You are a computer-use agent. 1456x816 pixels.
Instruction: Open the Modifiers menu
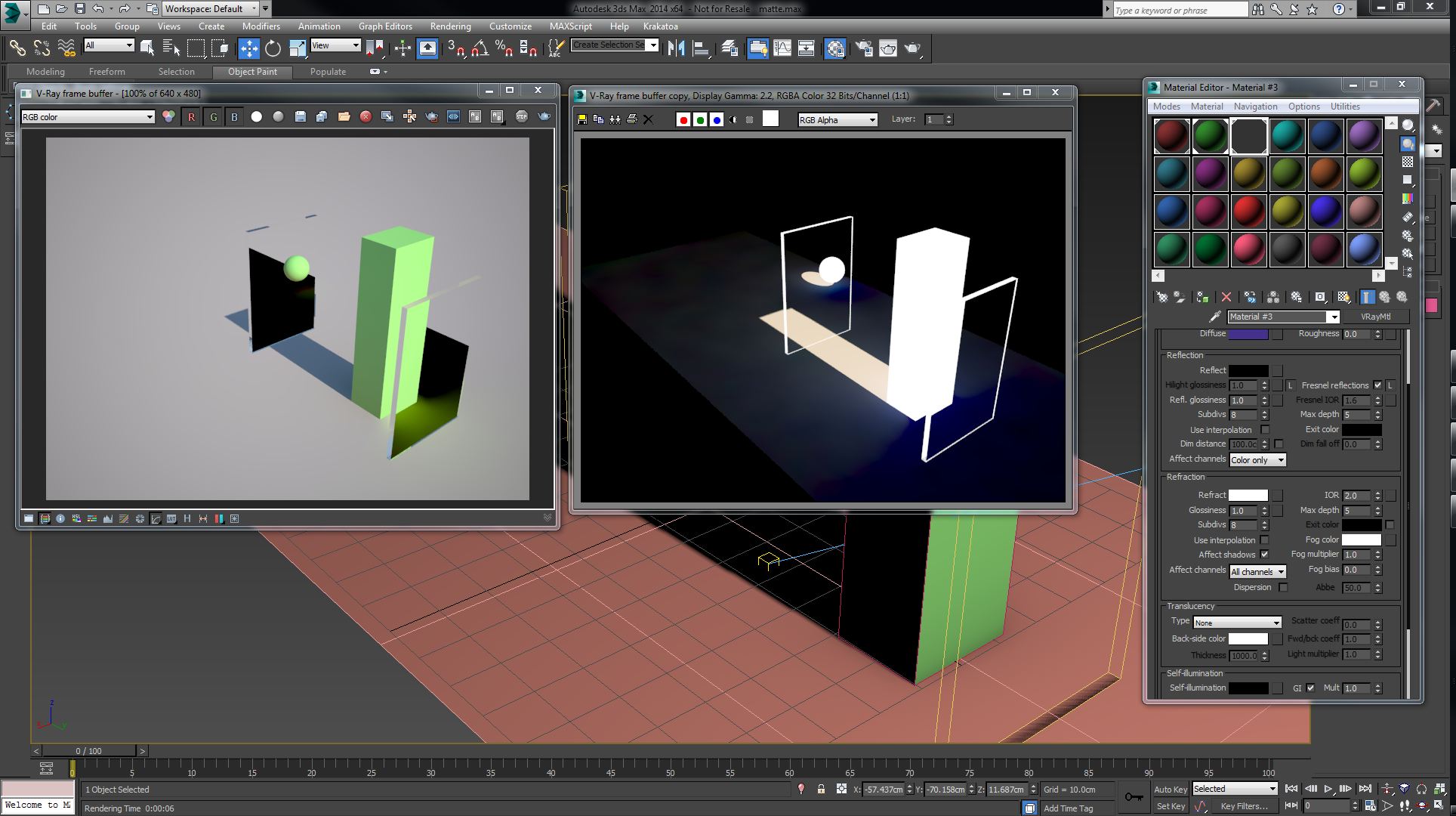click(x=261, y=26)
